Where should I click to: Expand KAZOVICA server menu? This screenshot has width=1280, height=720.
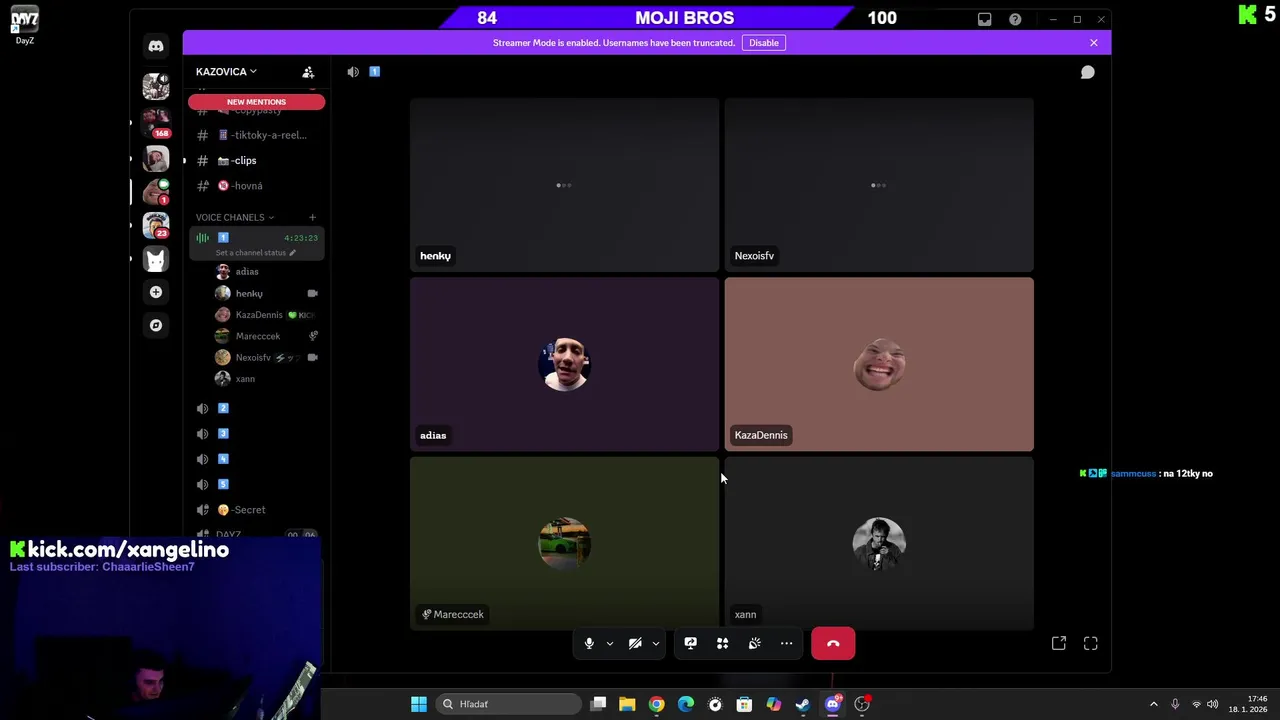click(226, 72)
